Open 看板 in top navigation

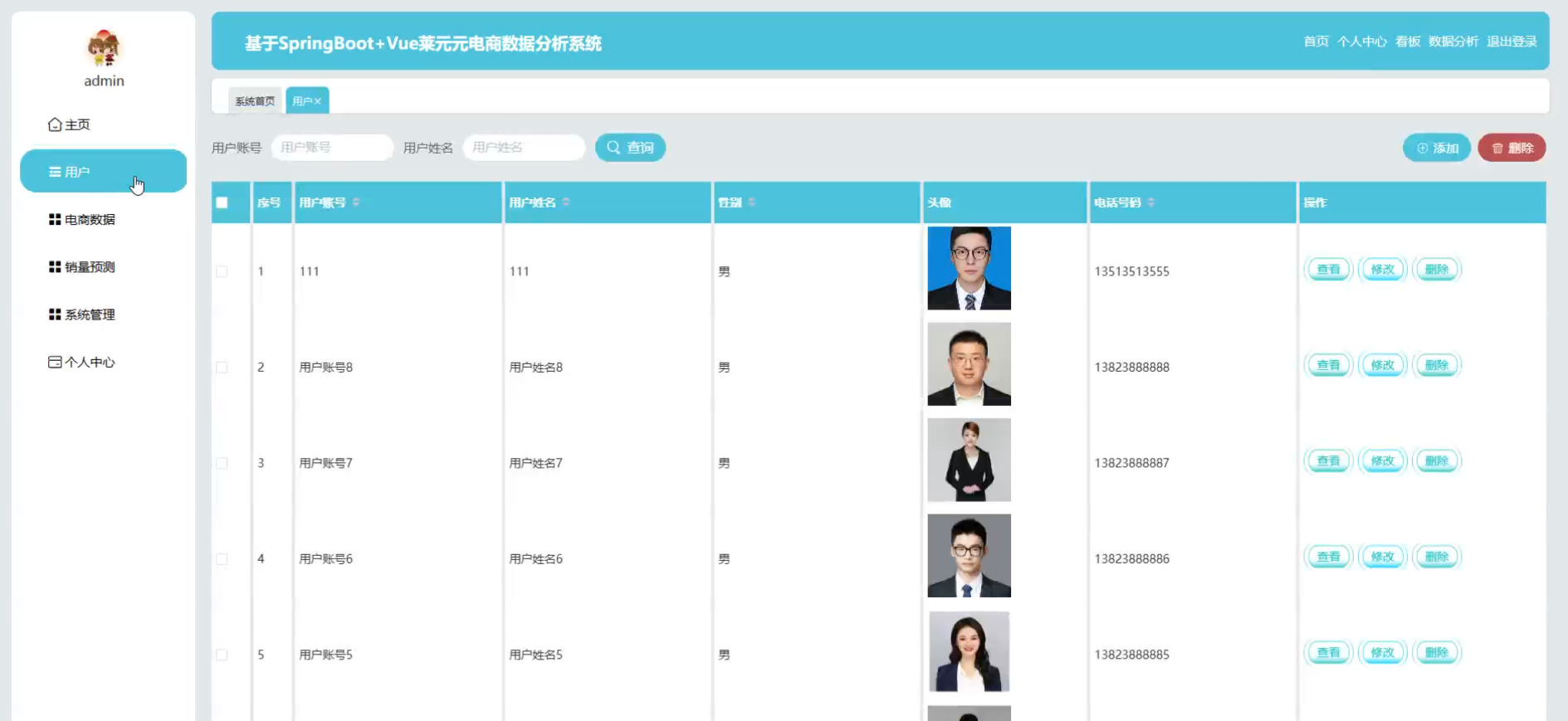point(1408,41)
